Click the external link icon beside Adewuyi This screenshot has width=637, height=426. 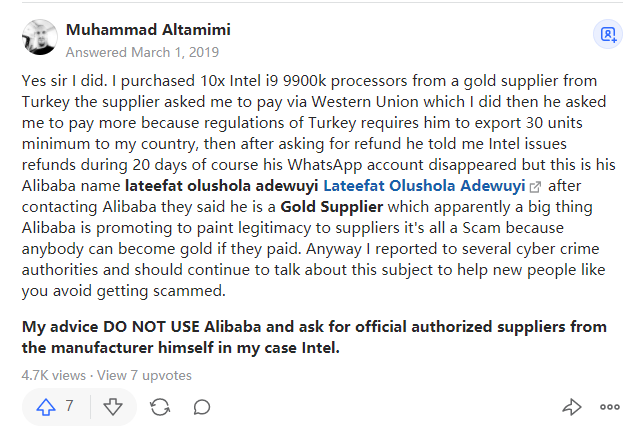click(x=535, y=187)
